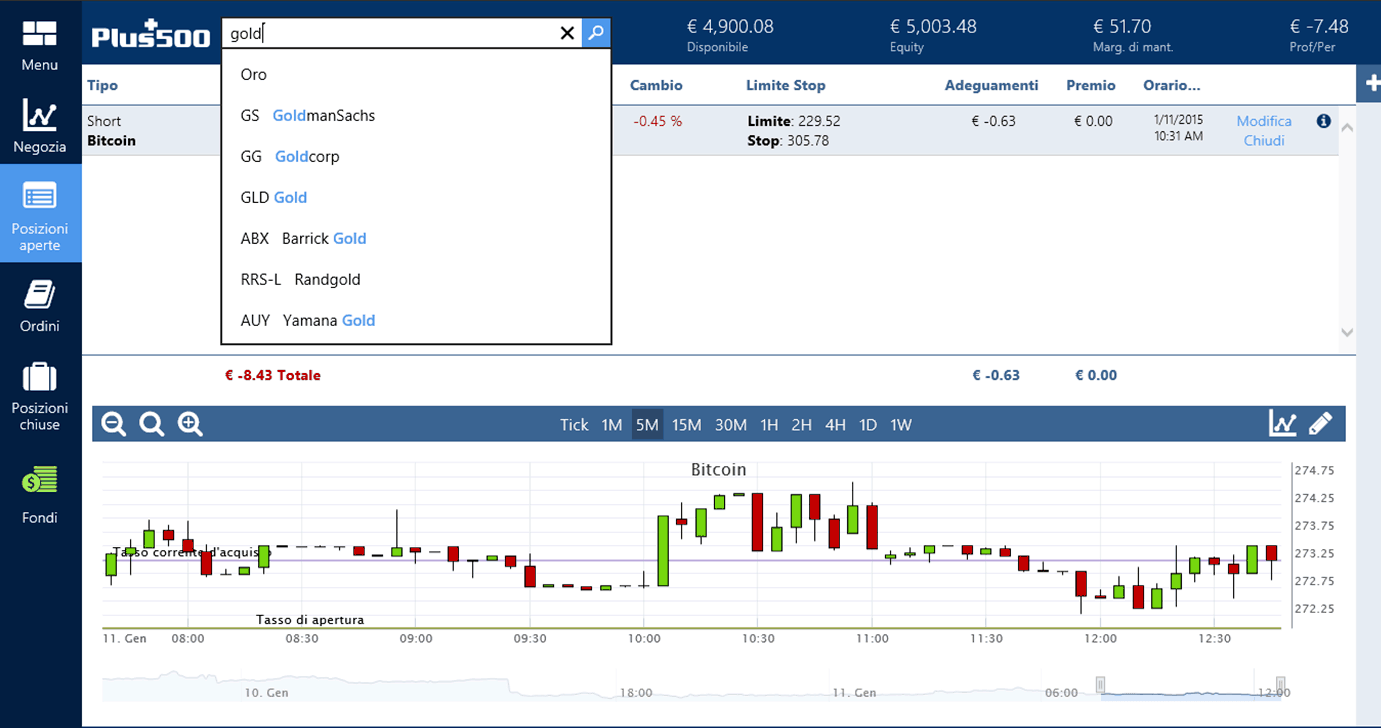Click Limite: 229.52 value
Viewport: 1381px width, 728px height.
click(794, 121)
